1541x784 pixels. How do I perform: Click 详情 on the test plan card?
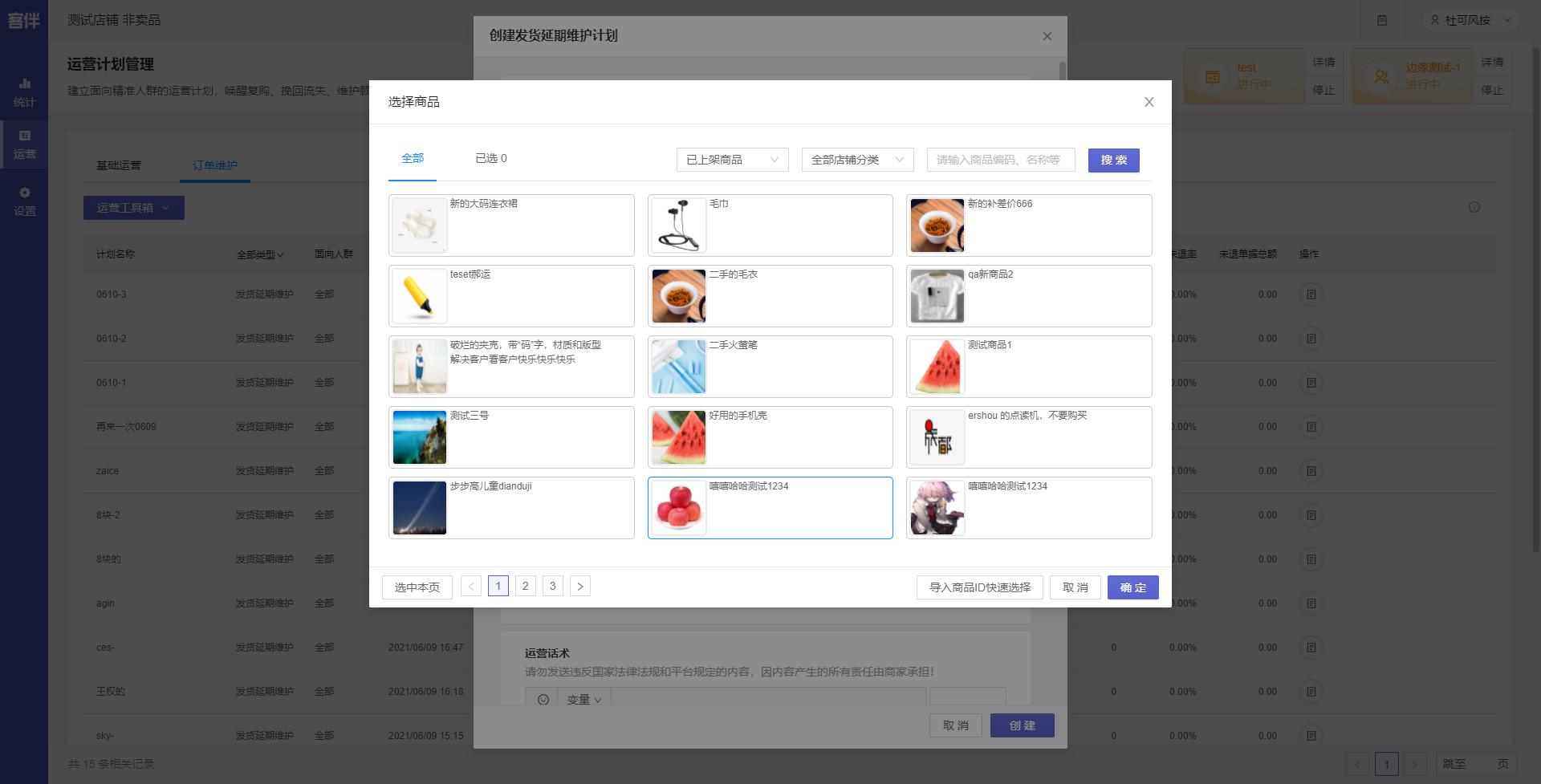click(x=1323, y=62)
